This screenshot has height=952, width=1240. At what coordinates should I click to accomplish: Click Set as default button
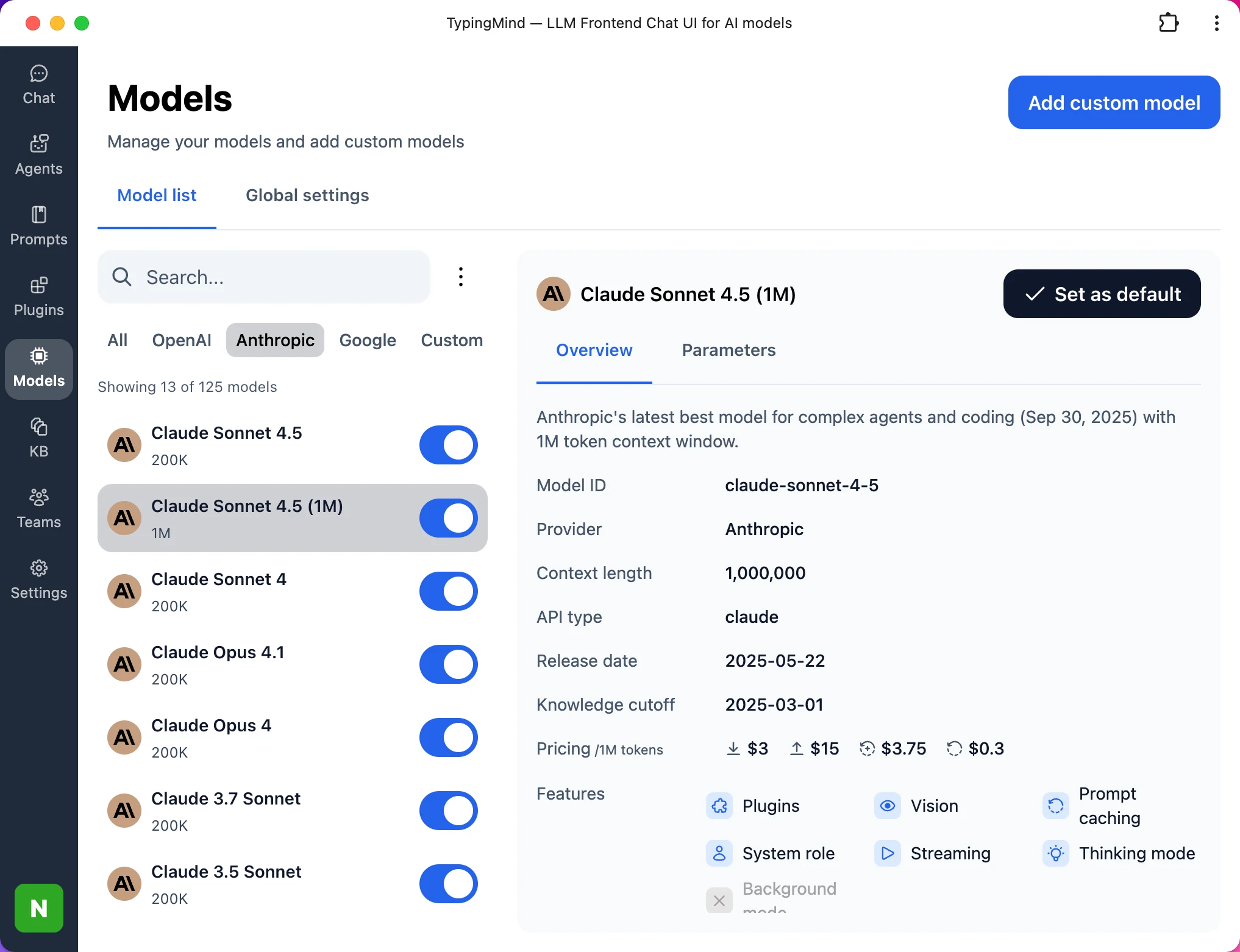1102,294
